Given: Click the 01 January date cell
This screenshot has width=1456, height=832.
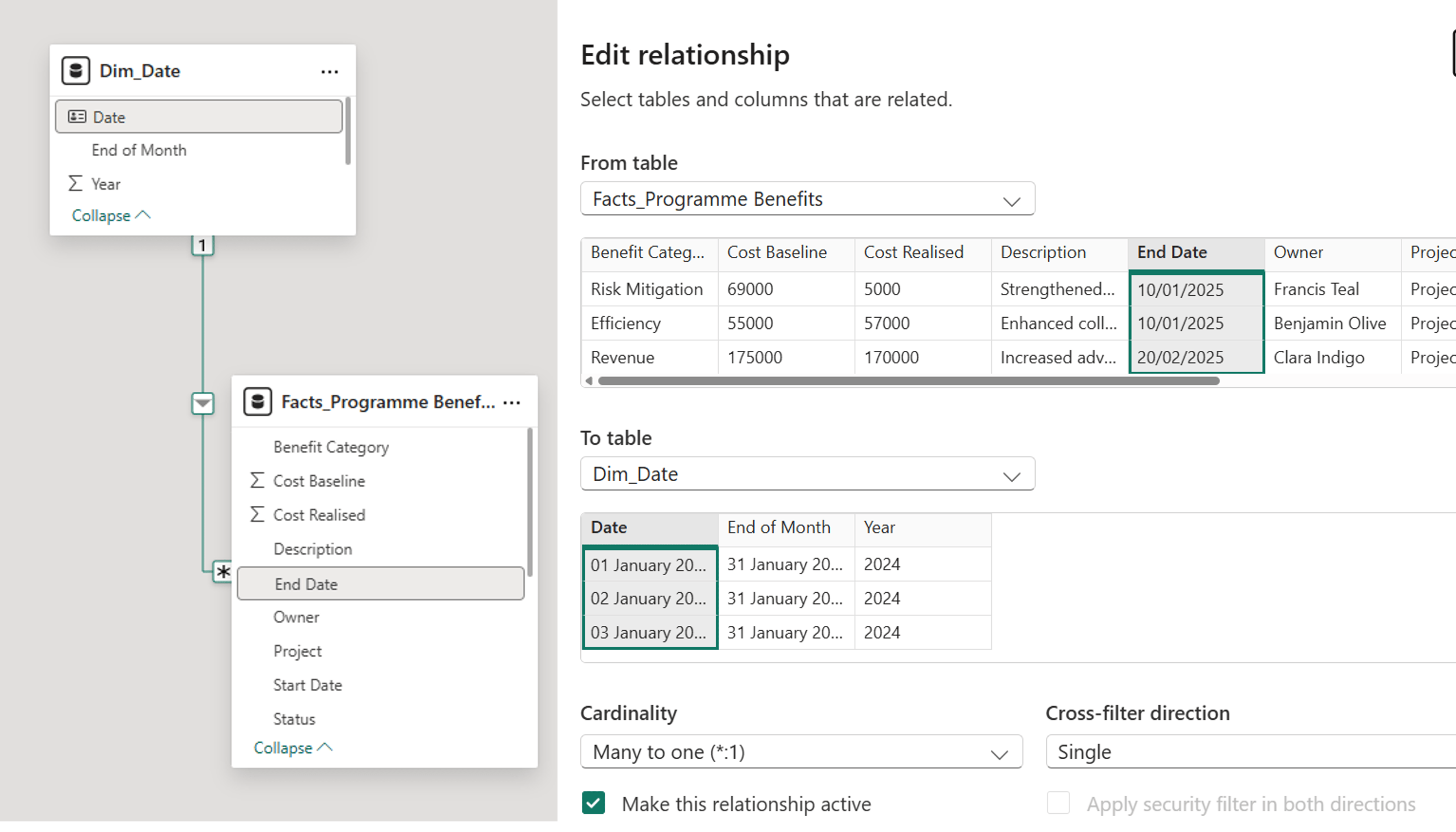Looking at the screenshot, I should (650, 565).
